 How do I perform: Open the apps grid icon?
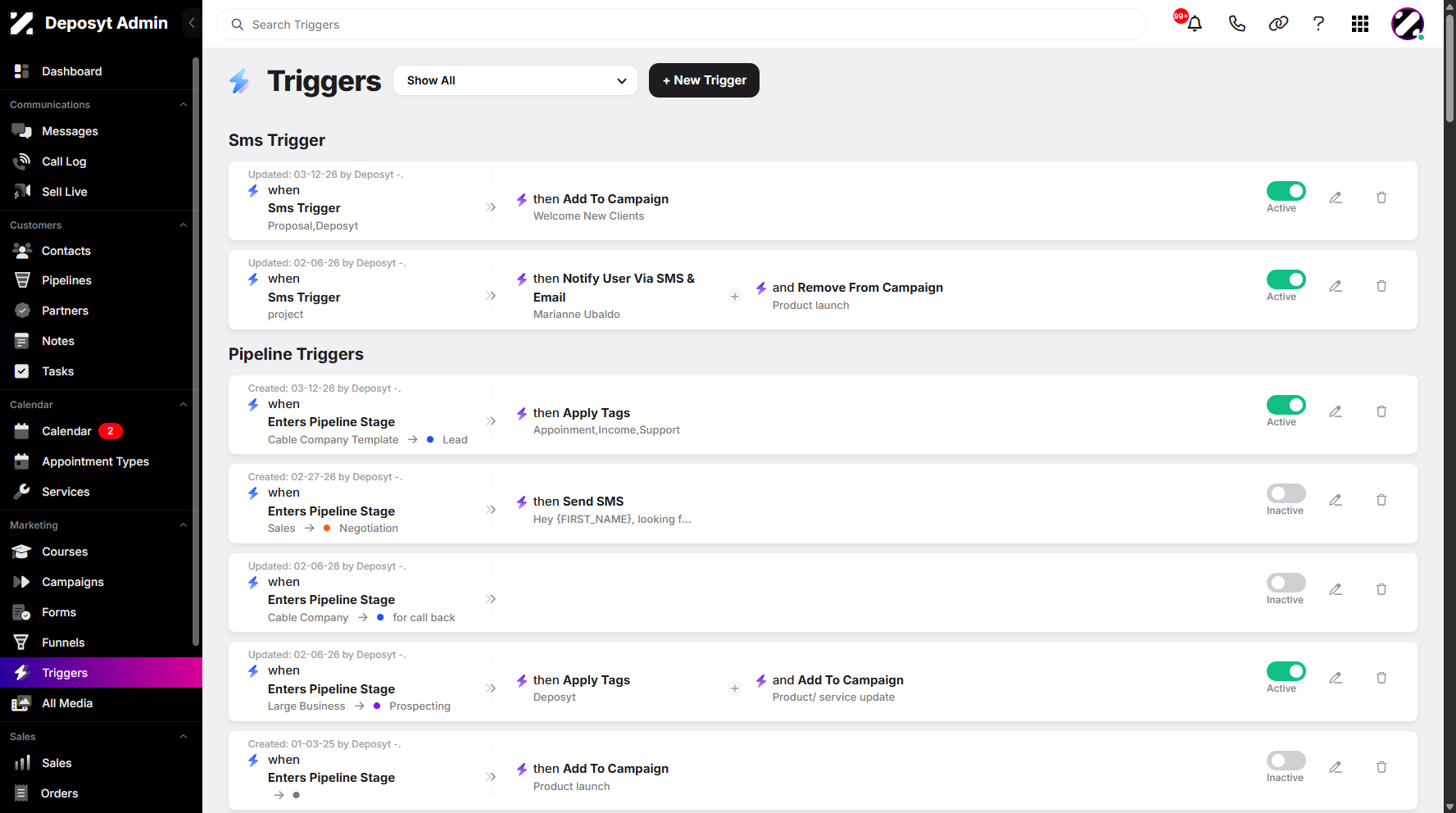pyautogui.click(x=1360, y=24)
